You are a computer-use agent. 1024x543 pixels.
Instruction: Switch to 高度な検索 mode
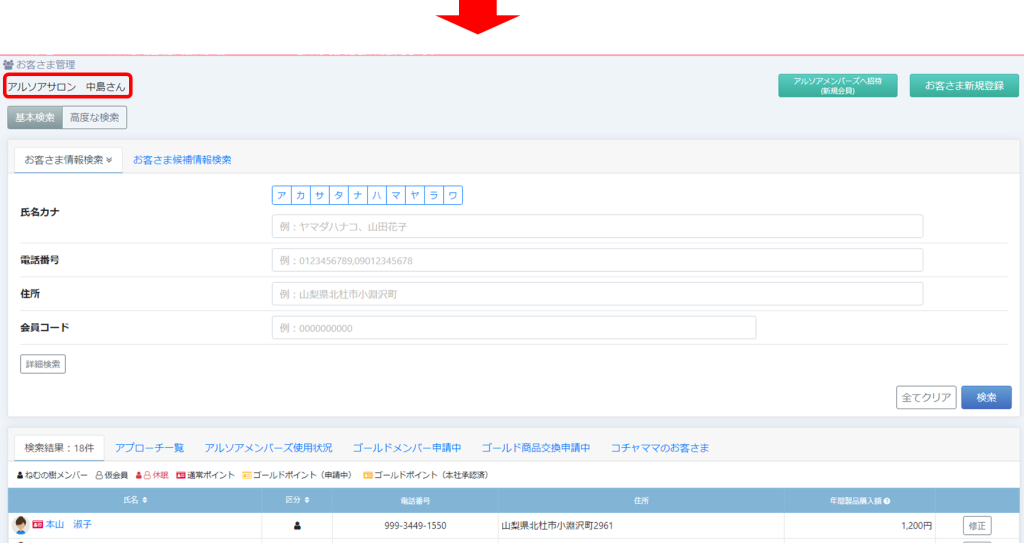[94, 117]
